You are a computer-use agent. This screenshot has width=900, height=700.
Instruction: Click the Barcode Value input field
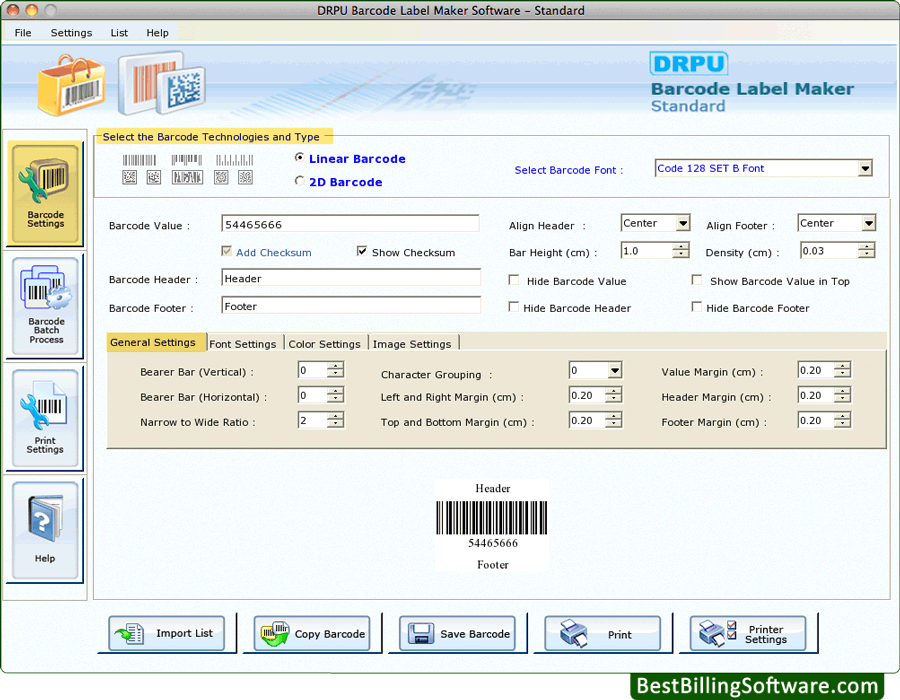click(x=350, y=224)
